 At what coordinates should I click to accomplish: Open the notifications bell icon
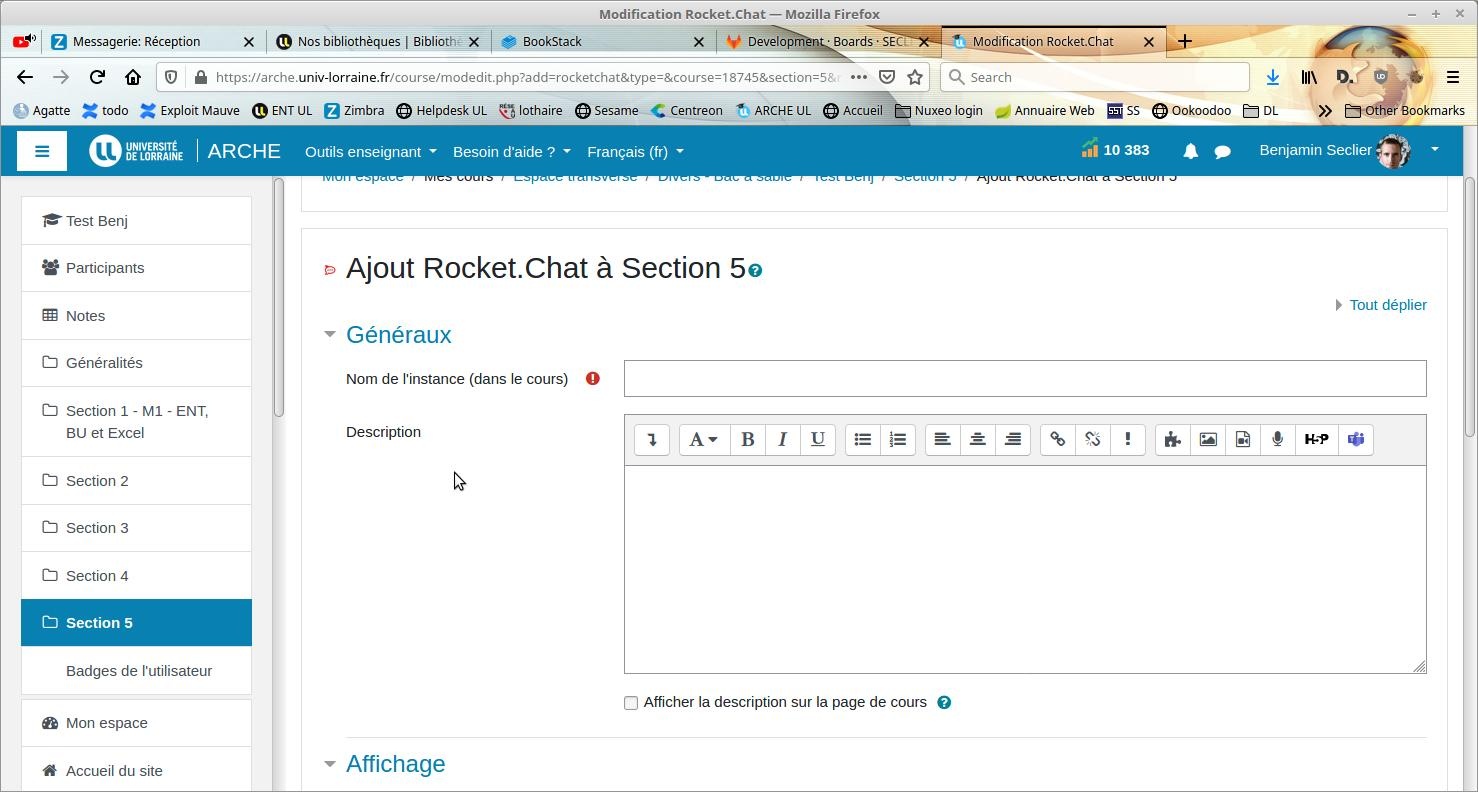tap(1190, 151)
